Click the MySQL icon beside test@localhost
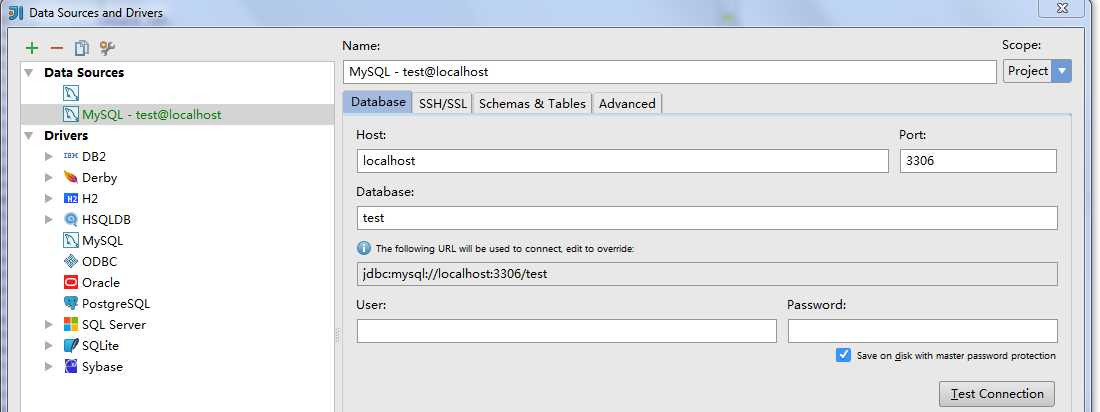1100x412 pixels. (x=71, y=114)
